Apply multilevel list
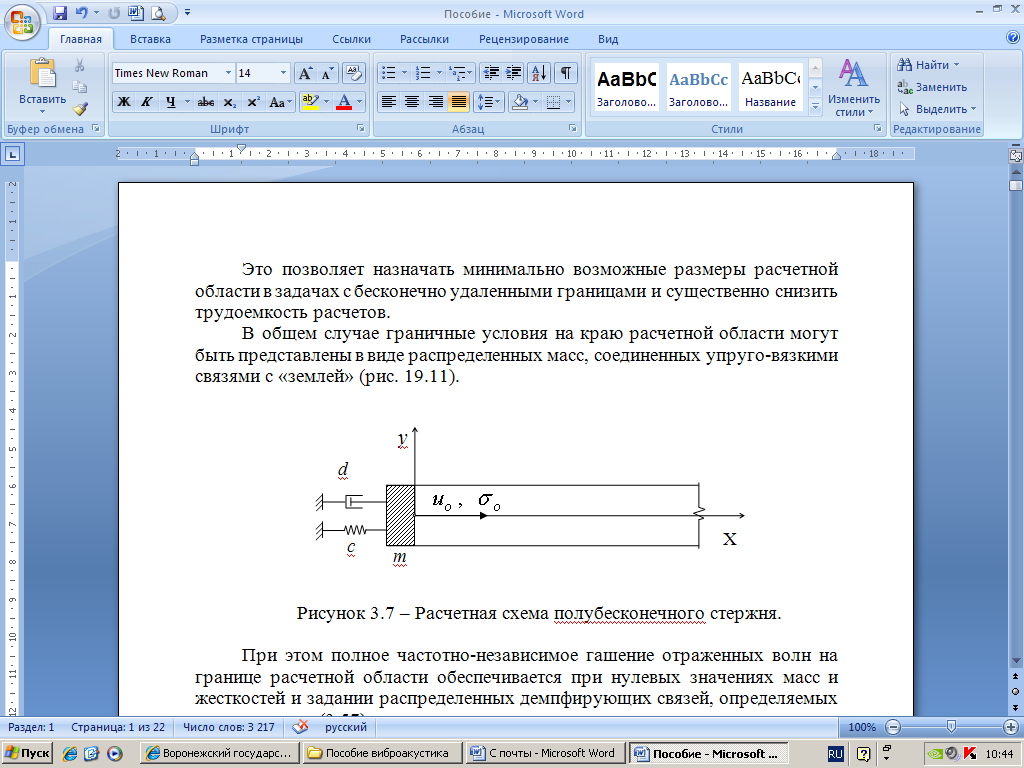 [458, 72]
